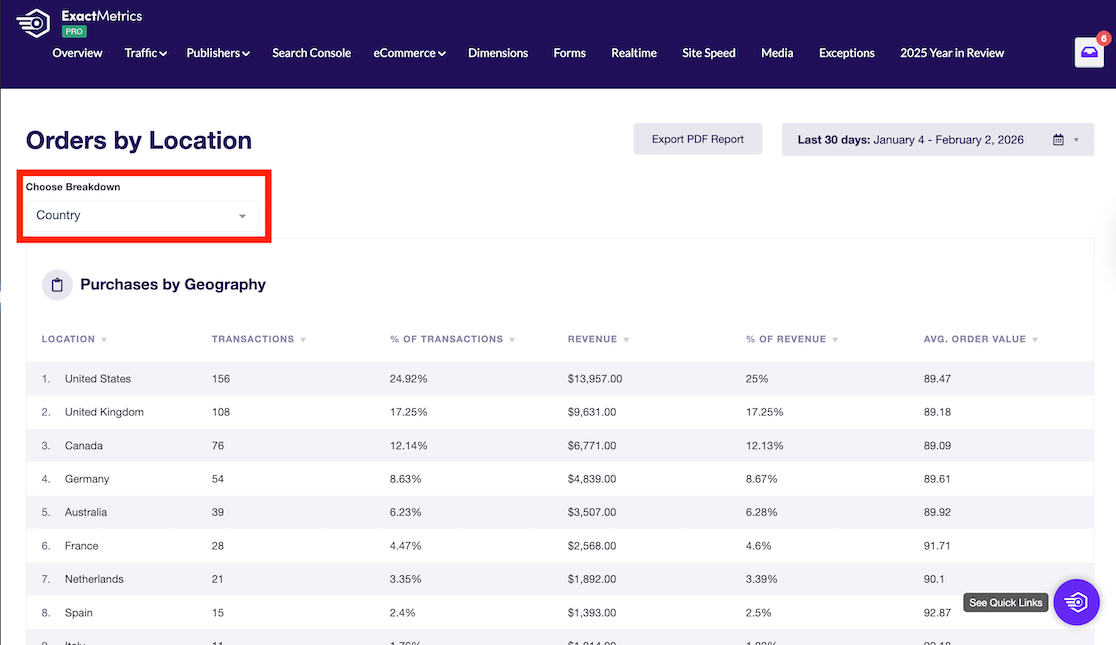Click the Export PDF Report button
This screenshot has width=1116, height=645.
pos(697,139)
